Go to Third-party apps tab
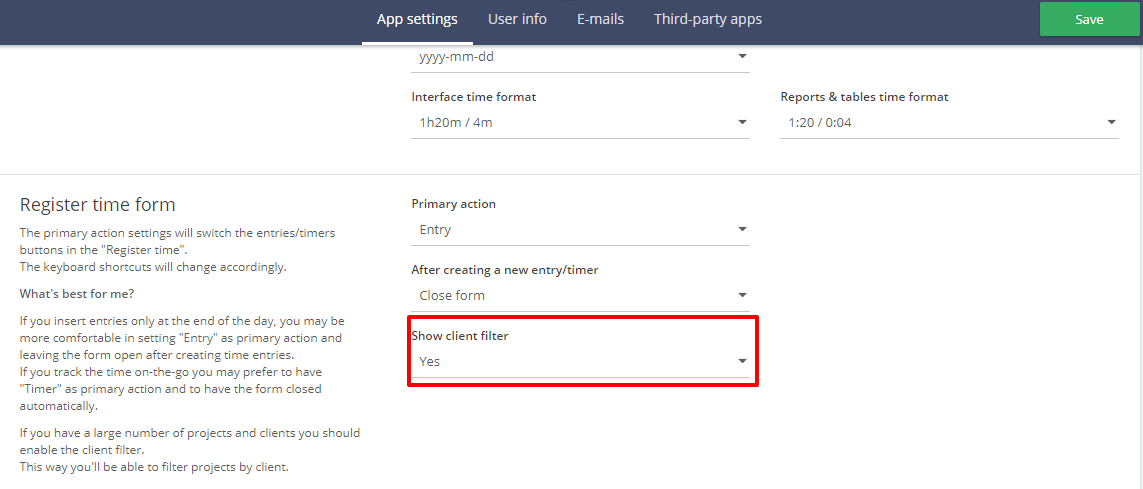The width and height of the screenshot is (1143, 489). coord(707,20)
